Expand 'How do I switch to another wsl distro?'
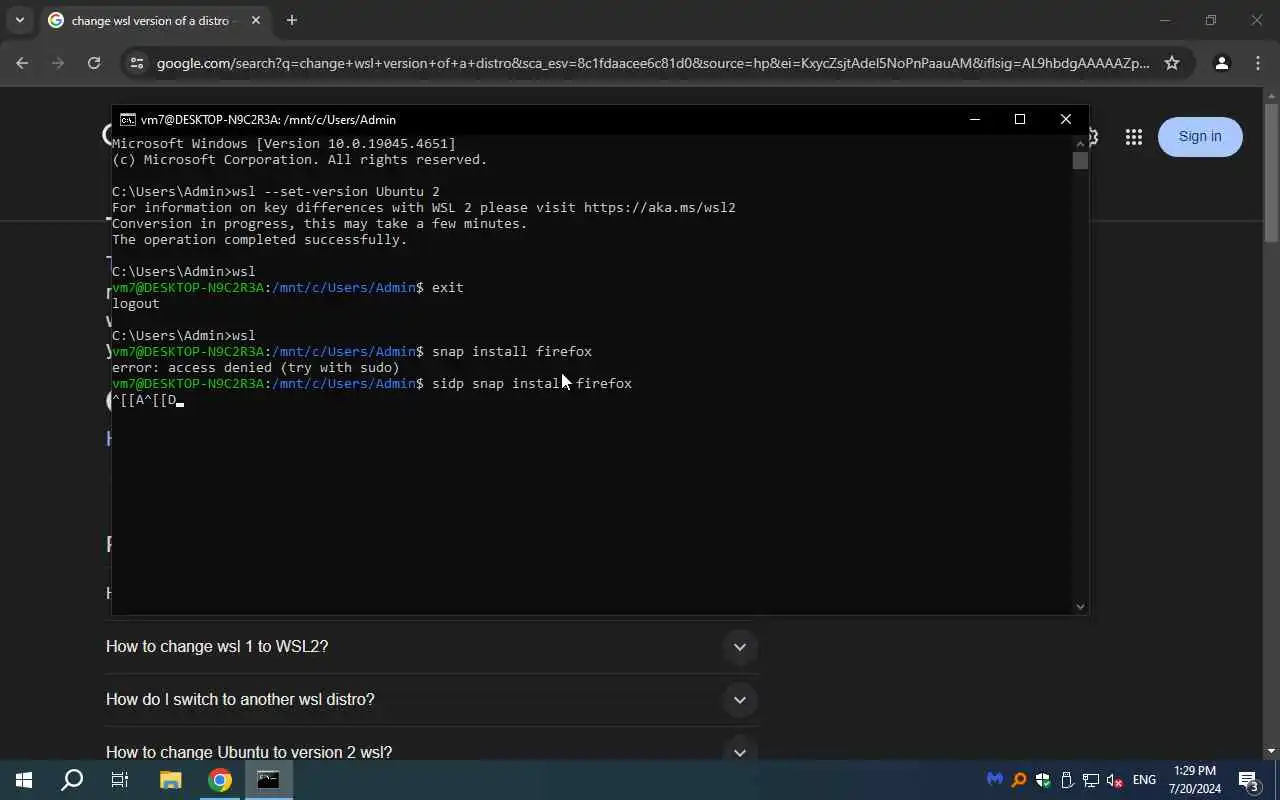The image size is (1280, 800). coord(740,700)
